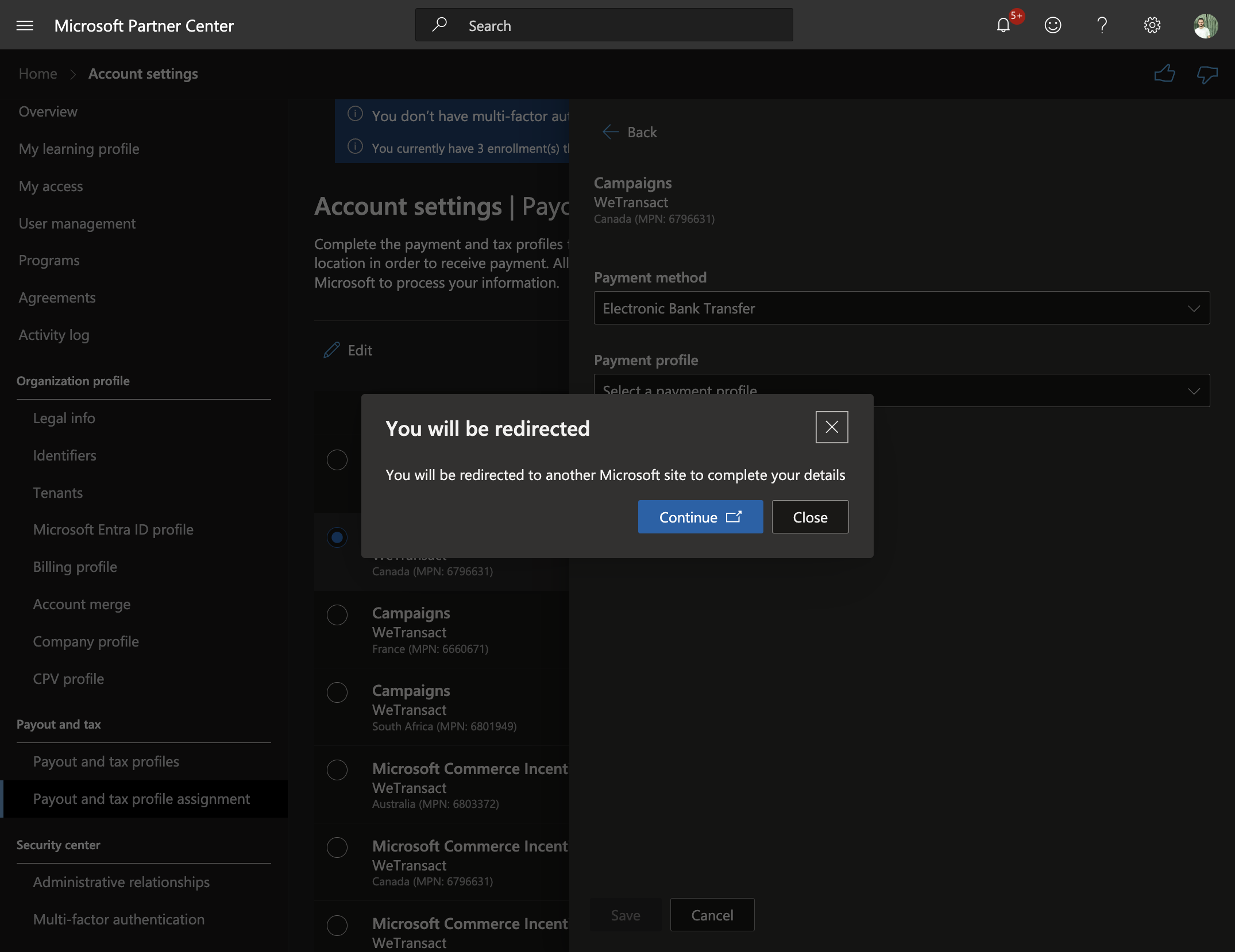Screen dimensions: 1235x952
Task: Click the search magnifier icon
Action: pyautogui.click(x=439, y=25)
